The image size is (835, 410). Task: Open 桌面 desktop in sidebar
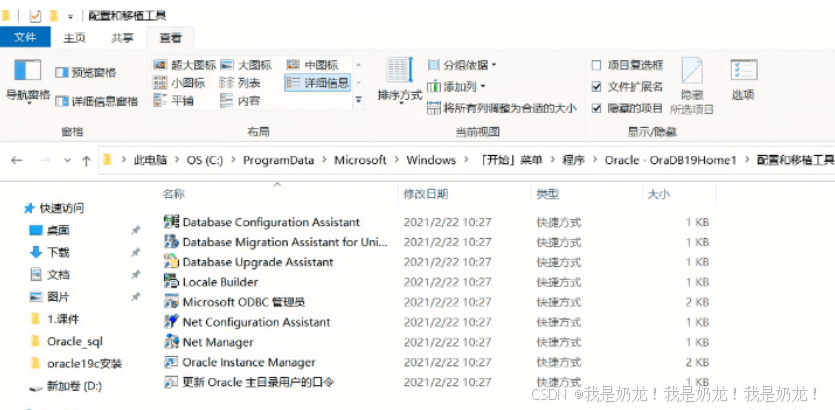click(58, 230)
